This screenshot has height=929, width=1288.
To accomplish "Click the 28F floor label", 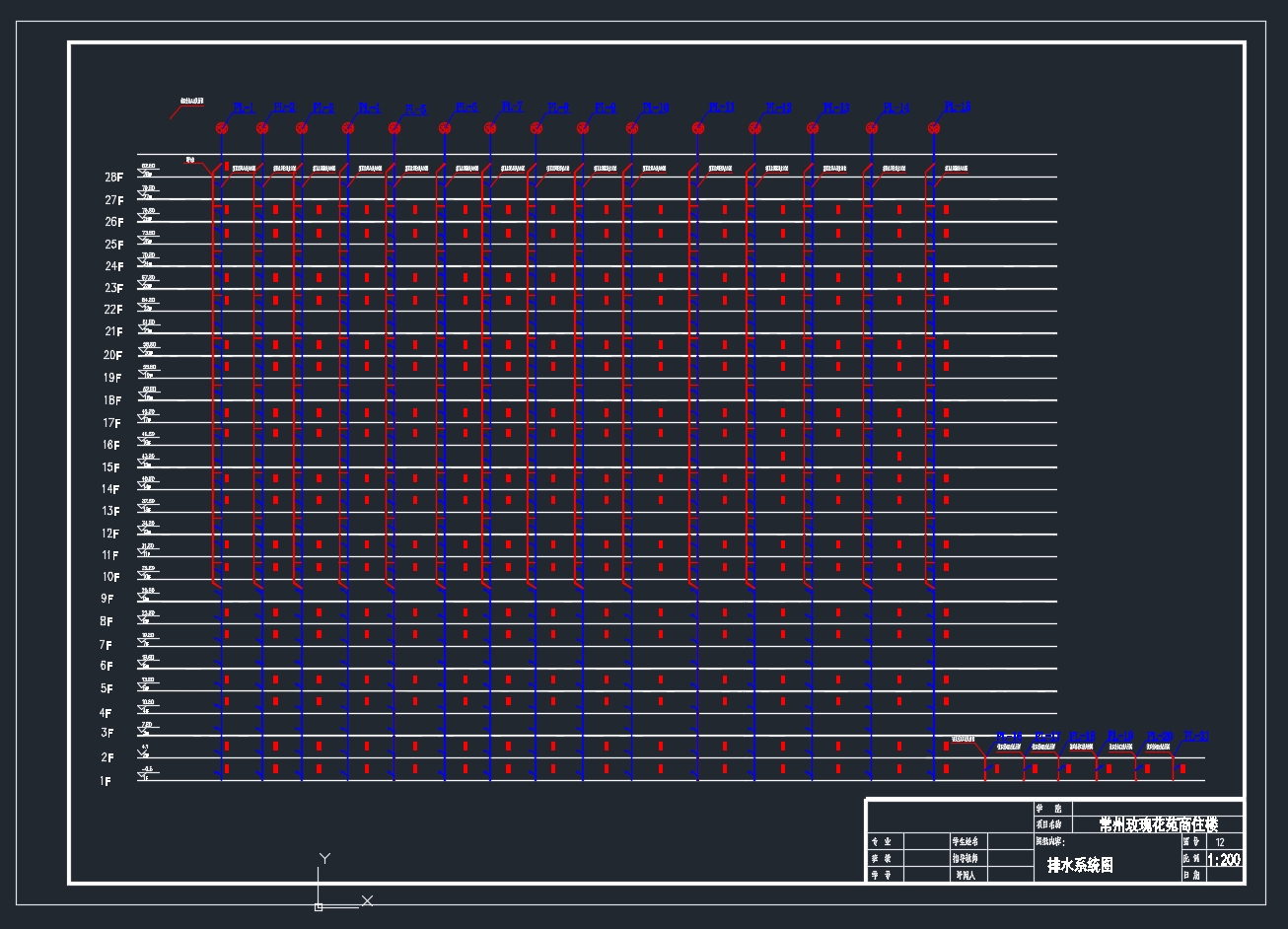I will click(113, 178).
